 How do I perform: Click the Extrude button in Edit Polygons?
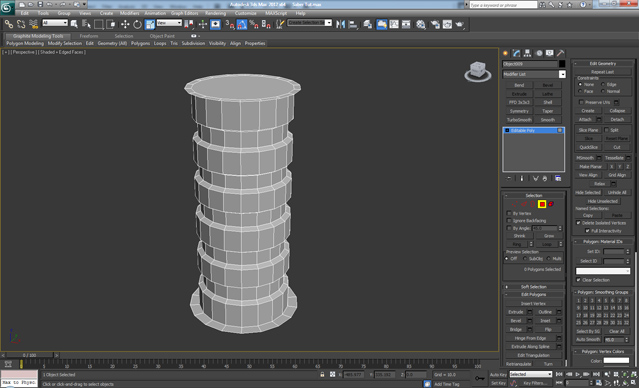coord(516,312)
